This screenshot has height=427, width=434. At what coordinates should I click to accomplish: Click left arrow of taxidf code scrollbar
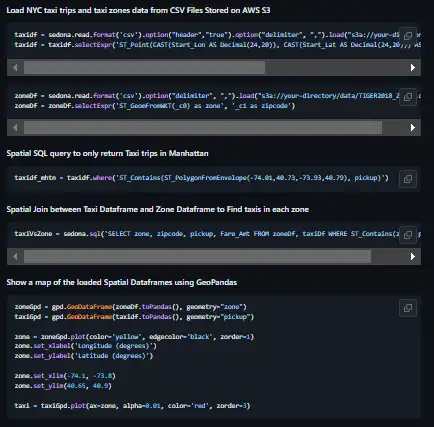point(15,68)
